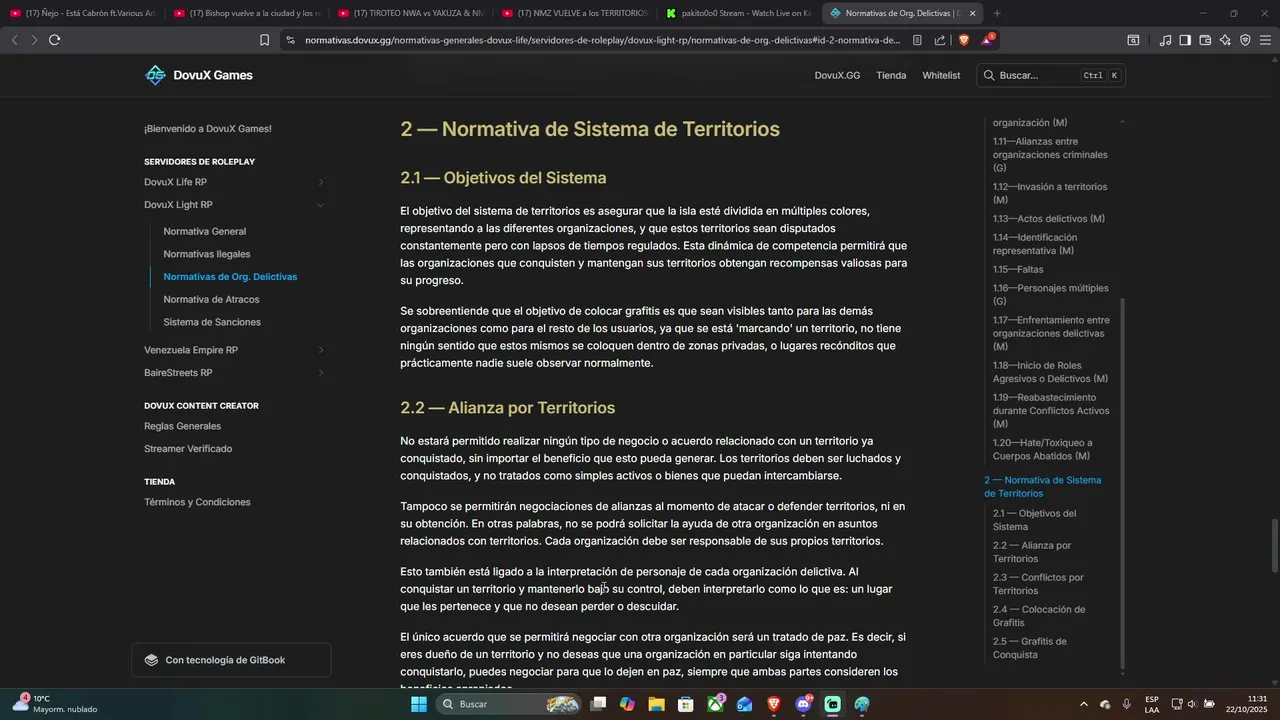Open Copilot from the taskbar

627,704
